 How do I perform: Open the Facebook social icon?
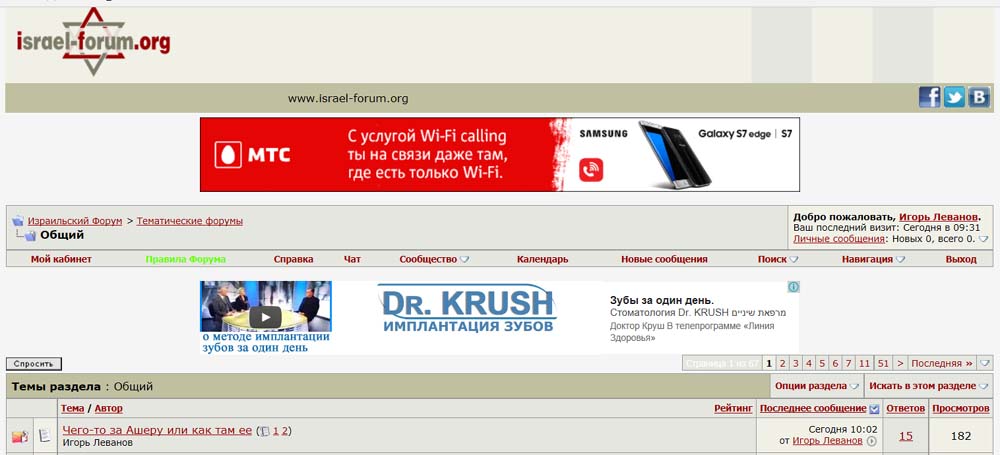tap(929, 98)
